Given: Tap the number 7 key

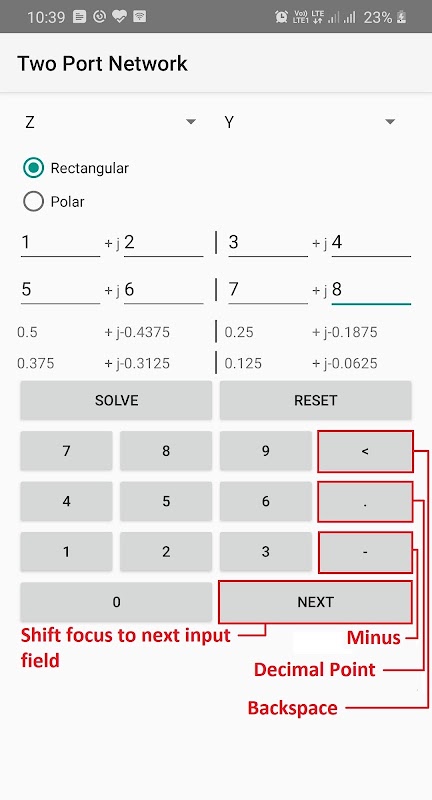Looking at the screenshot, I should coord(66,451).
